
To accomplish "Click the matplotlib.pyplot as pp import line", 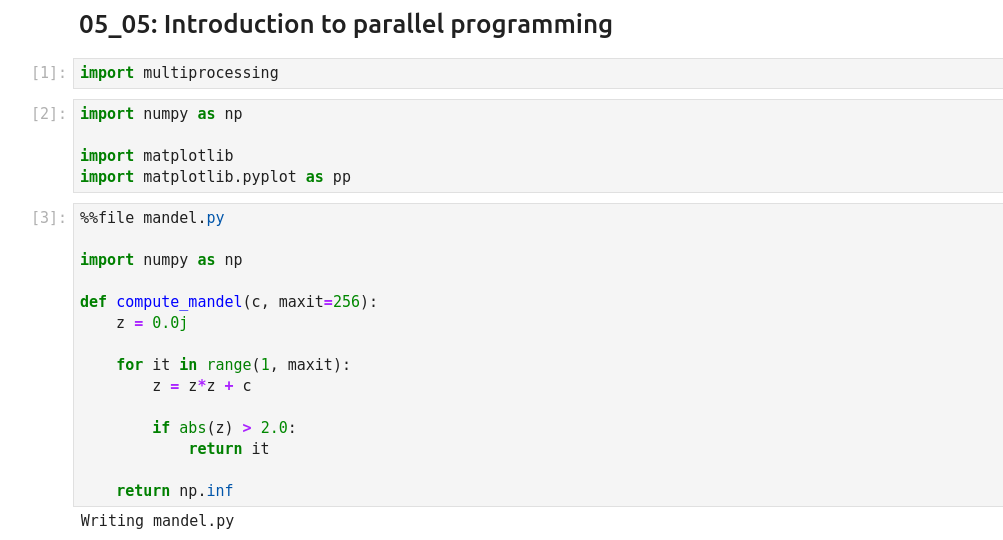I will [215, 177].
